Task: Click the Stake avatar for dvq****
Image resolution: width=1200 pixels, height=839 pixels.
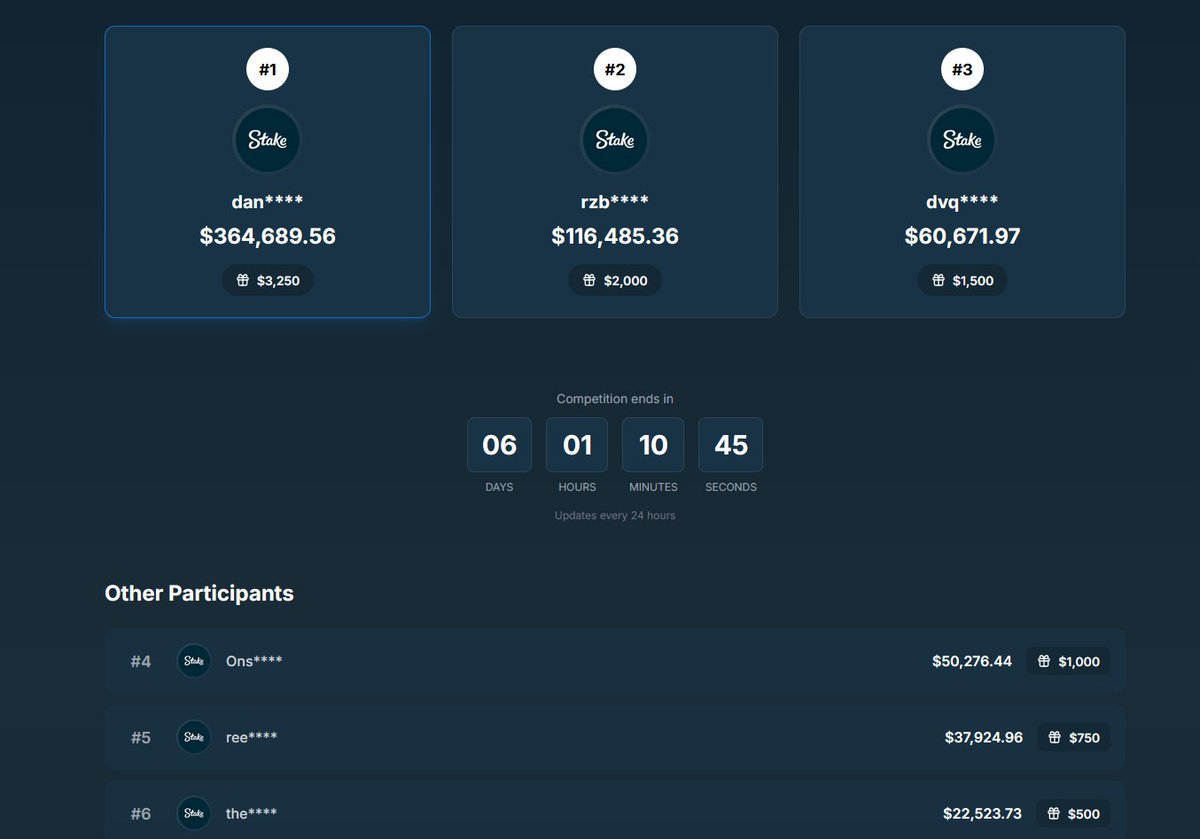Action: pyautogui.click(x=962, y=140)
